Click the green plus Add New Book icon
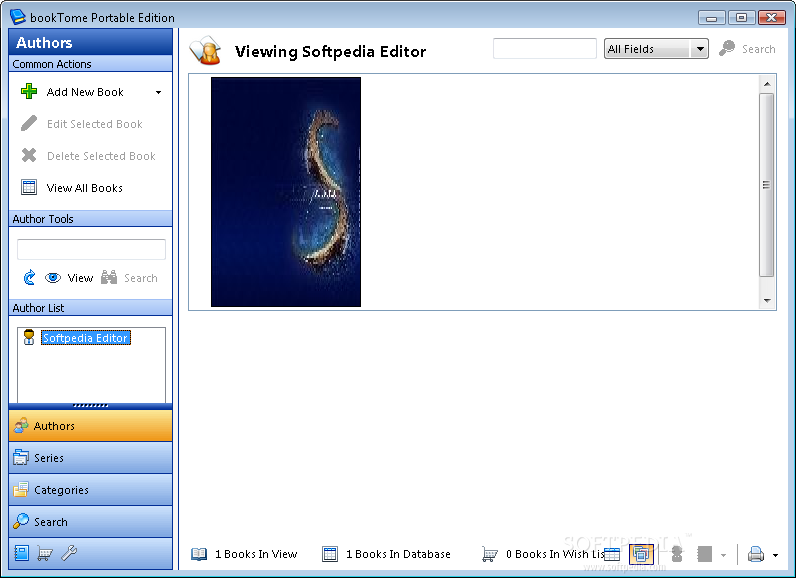This screenshot has height=578, width=796. (29, 91)
